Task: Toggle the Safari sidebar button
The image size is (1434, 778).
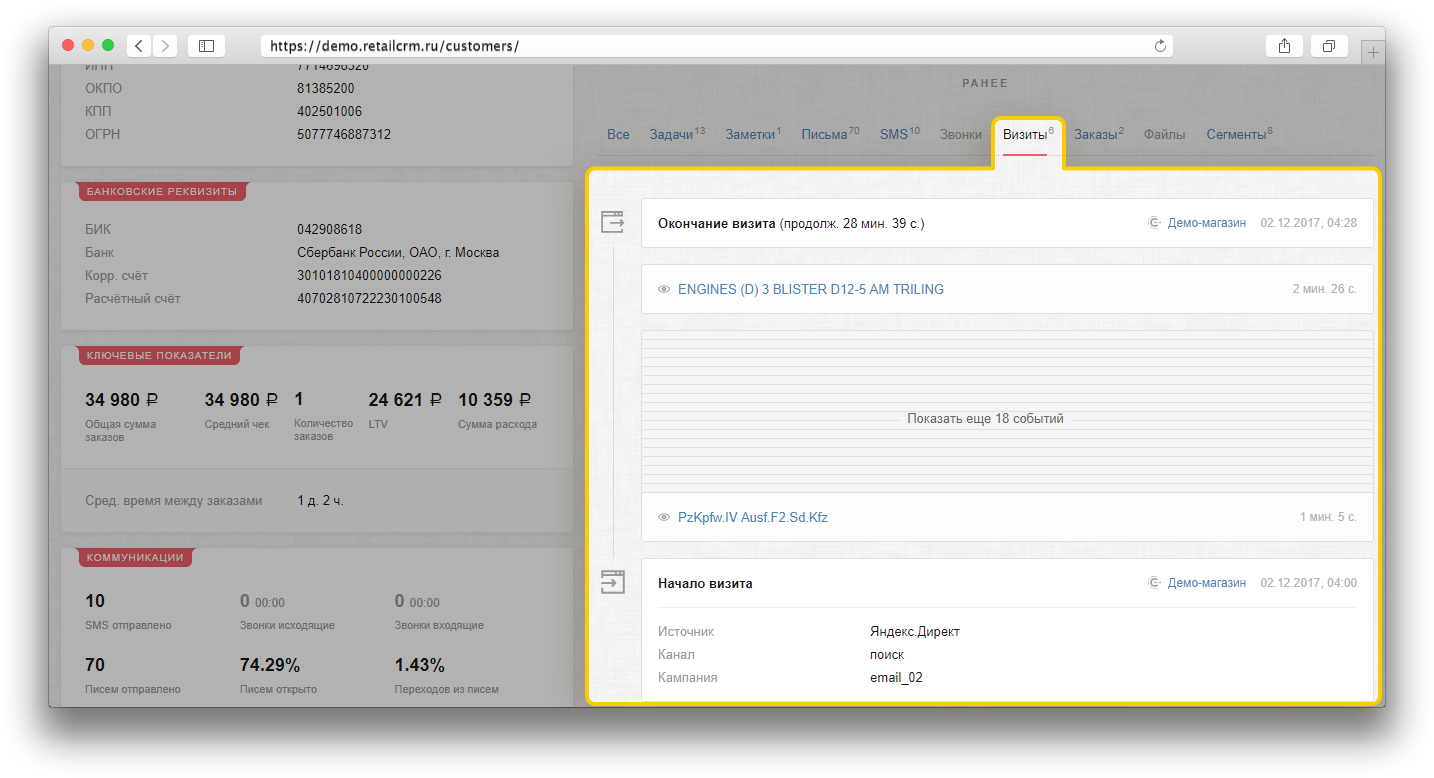Action: [206, 46]
